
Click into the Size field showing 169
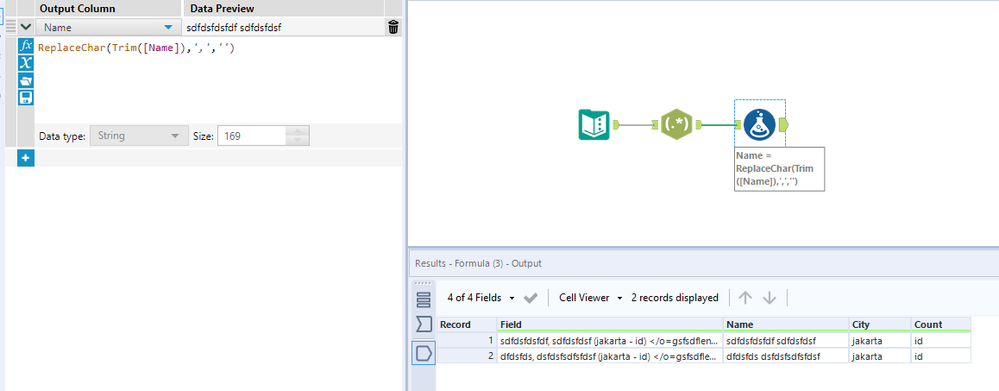252,136
